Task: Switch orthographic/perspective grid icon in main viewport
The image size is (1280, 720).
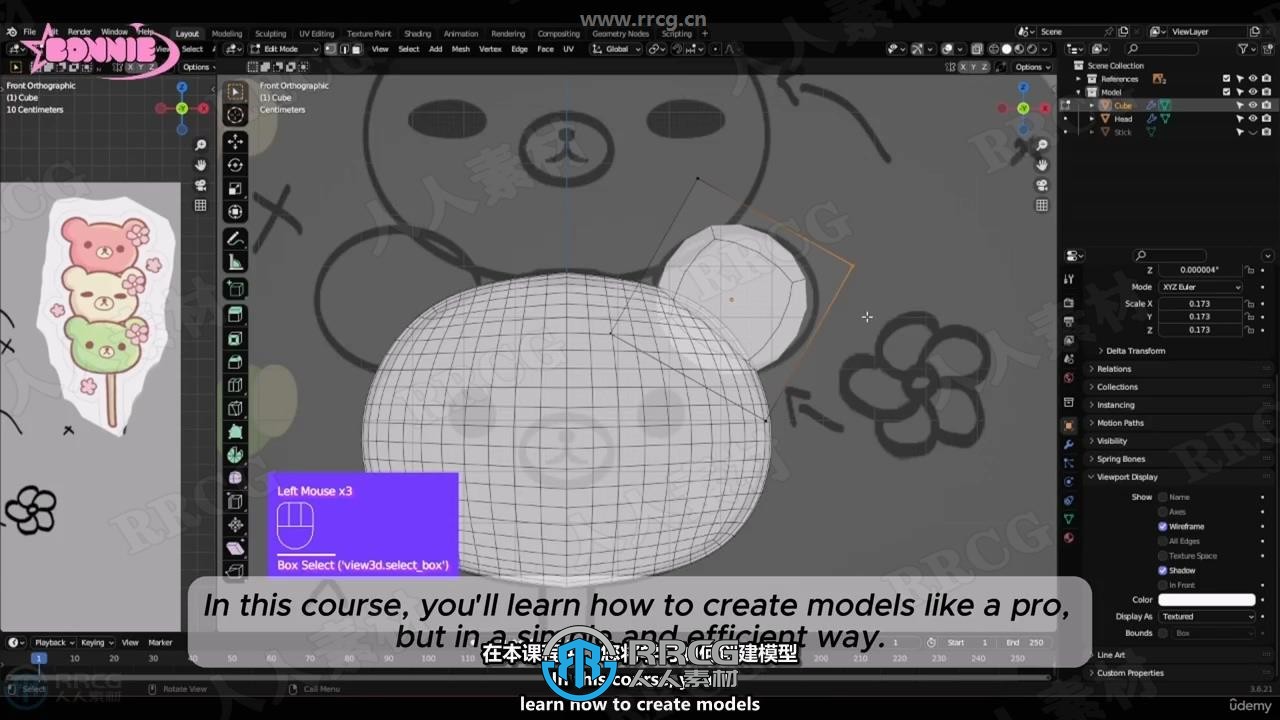Action: 1042,205
